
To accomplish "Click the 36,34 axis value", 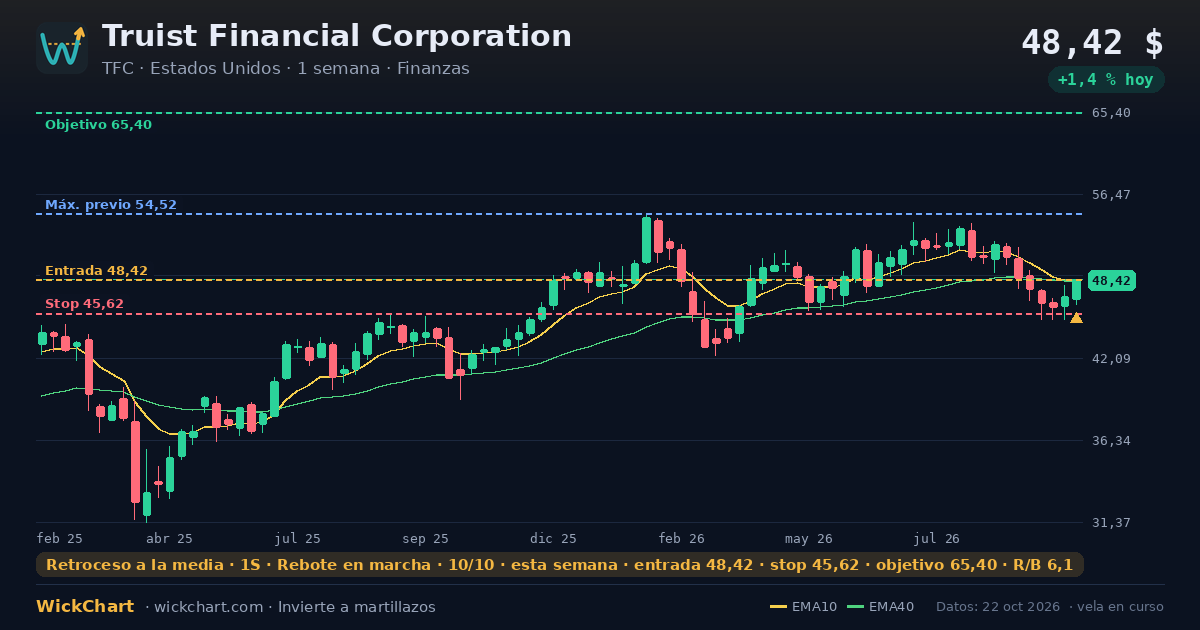I will pyautogui.click(x=1111, y=441).
